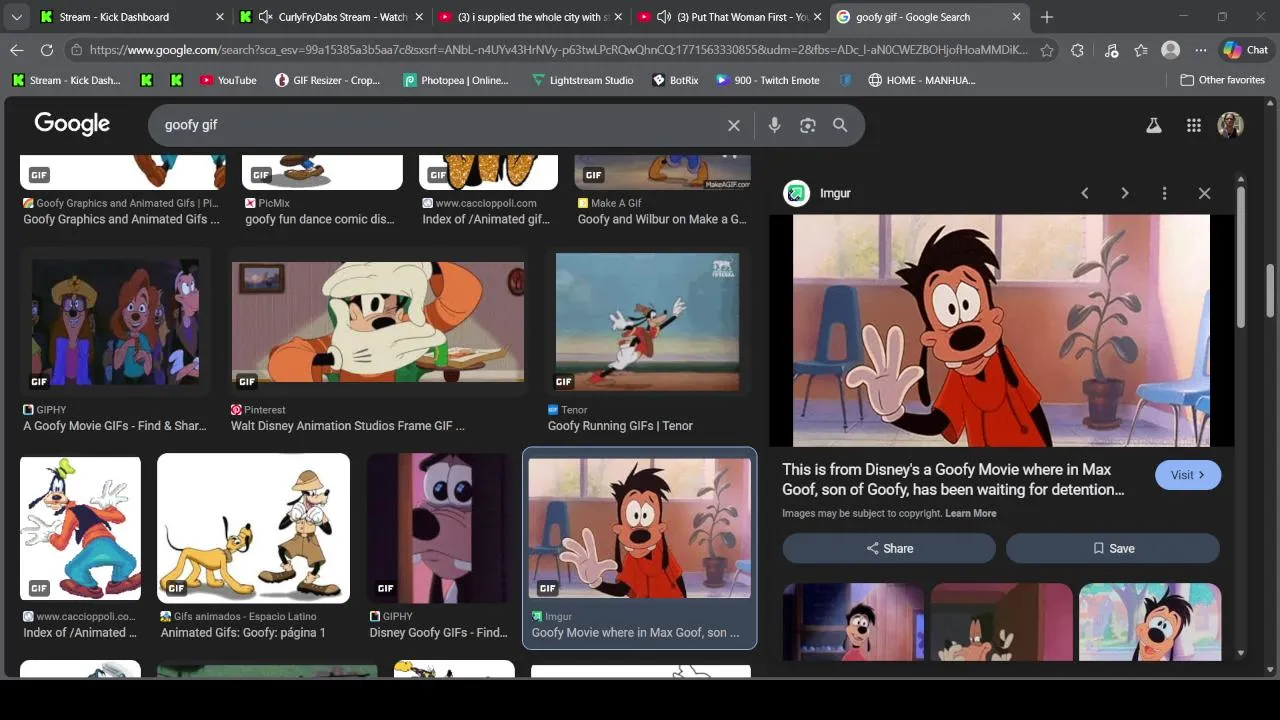Open the Google account avatar
Viewport: 1280px width, 720px height.
click(1230, 125)
